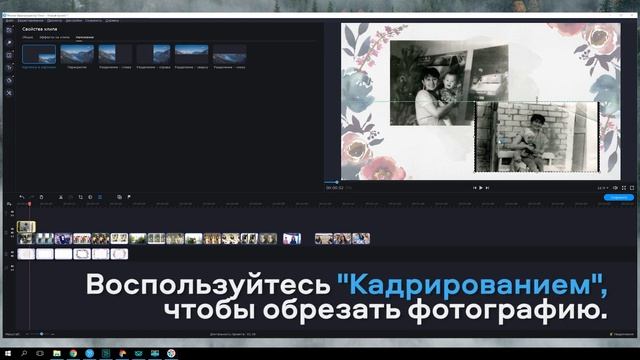This screenshot has width=640, height=360.
Task: Jump to previous frame in player
Action: click(474, 188)
